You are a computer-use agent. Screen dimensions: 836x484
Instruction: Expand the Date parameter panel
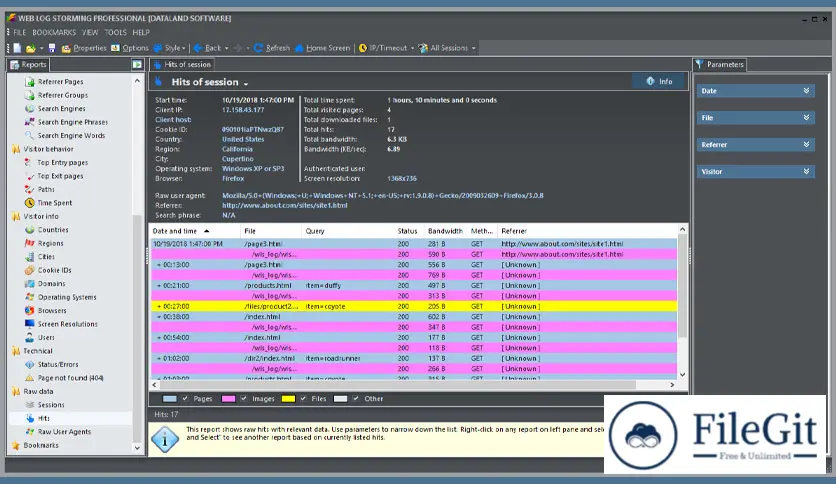[x=755, y=91]
